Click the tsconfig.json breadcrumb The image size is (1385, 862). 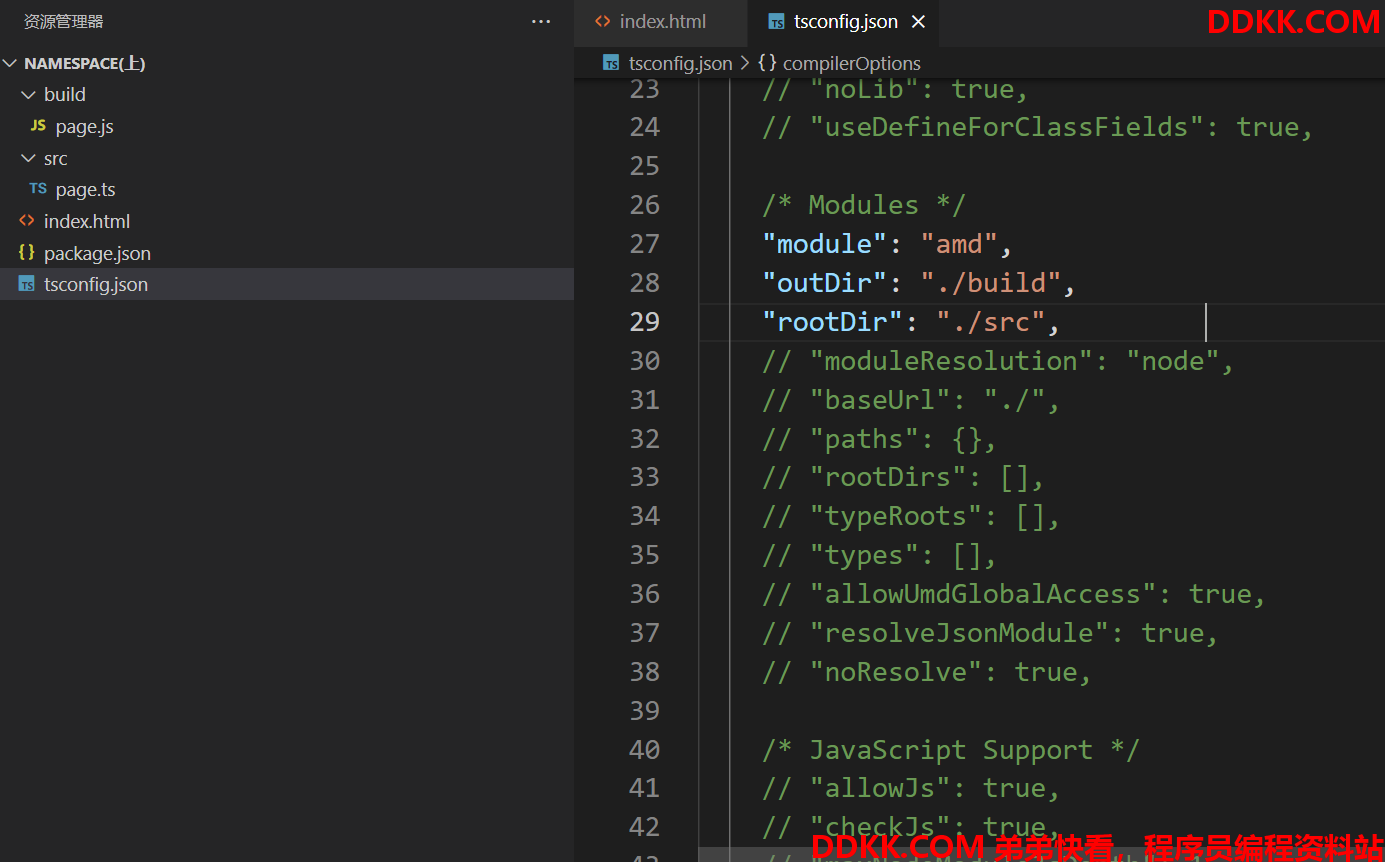tap(680, 63)
